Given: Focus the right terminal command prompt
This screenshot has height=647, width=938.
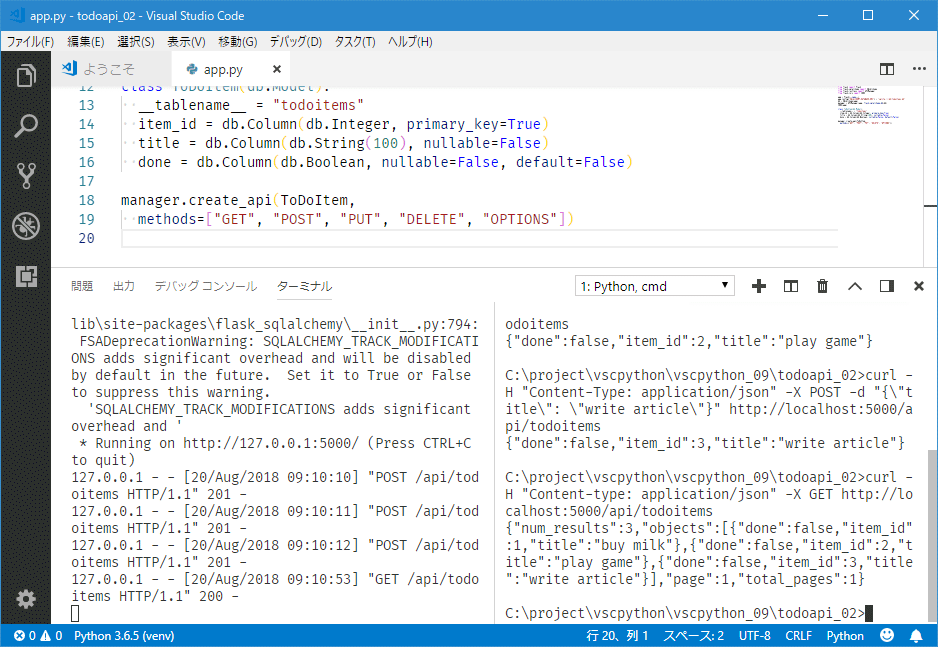Looking at the screenshot, I should pos(688,613).
